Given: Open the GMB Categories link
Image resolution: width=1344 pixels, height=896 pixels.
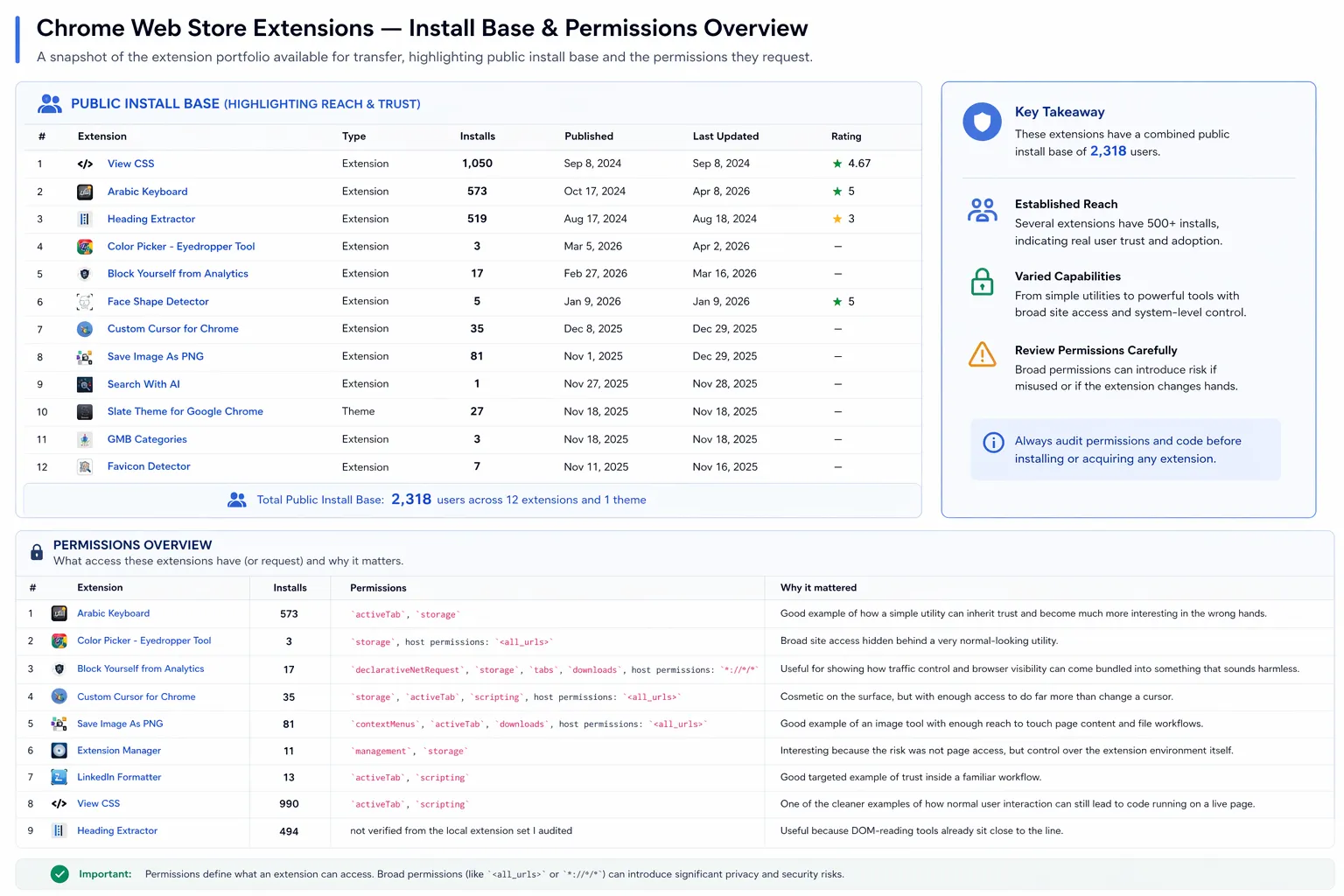Looking at the screenshot, I should point(147,439).
